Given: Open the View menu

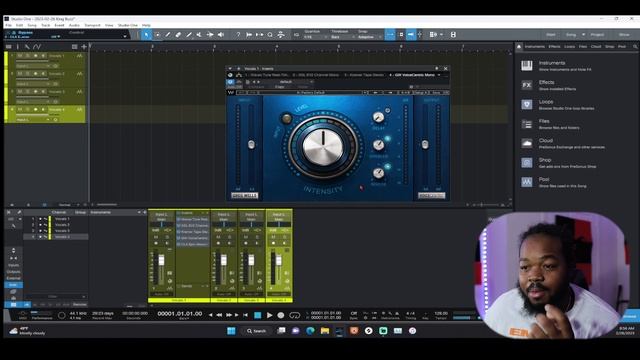Looking at the screenshot, I should [x=109, y=25].
